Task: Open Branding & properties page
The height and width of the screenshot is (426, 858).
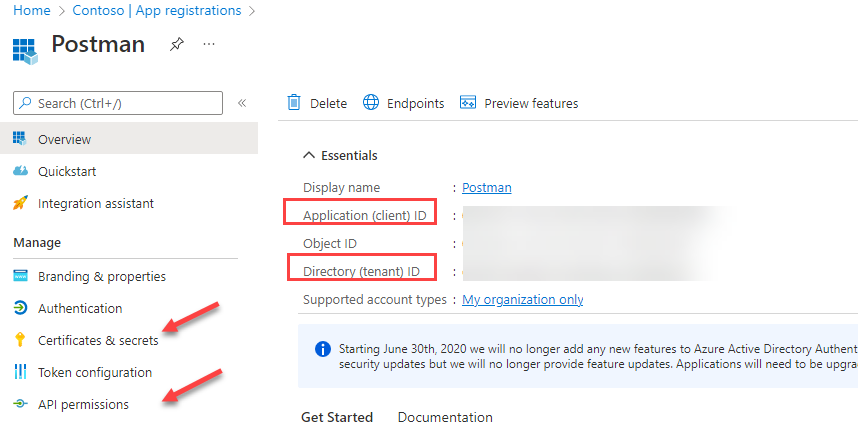Action: pyautogui.click(x=102, y=276)
